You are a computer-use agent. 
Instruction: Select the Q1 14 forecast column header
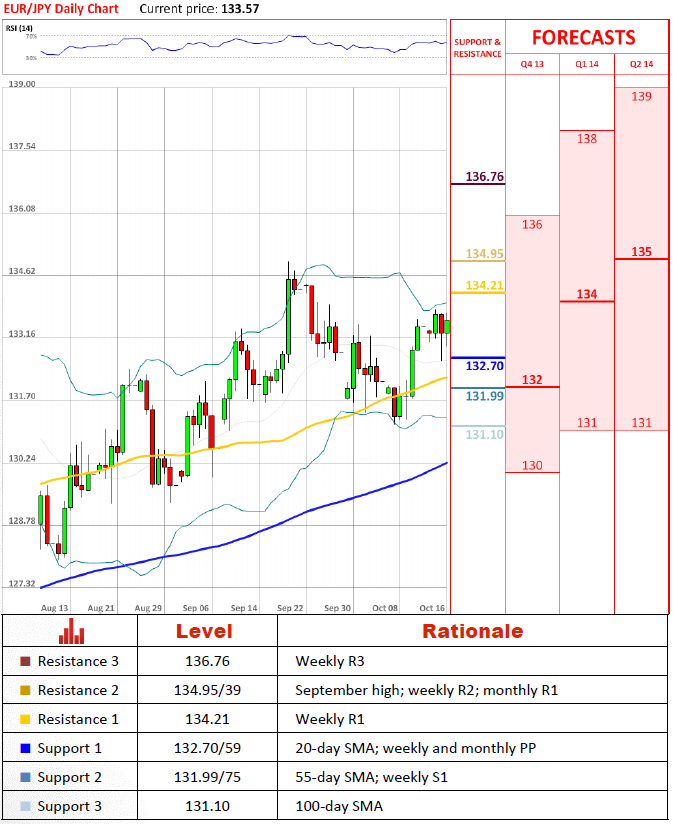pyautogui.click(x=586, y=64)
